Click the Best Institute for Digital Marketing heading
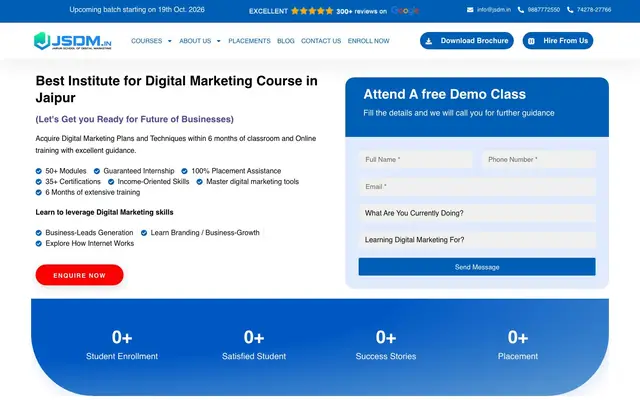640x400 pixels. click(176, 89)
